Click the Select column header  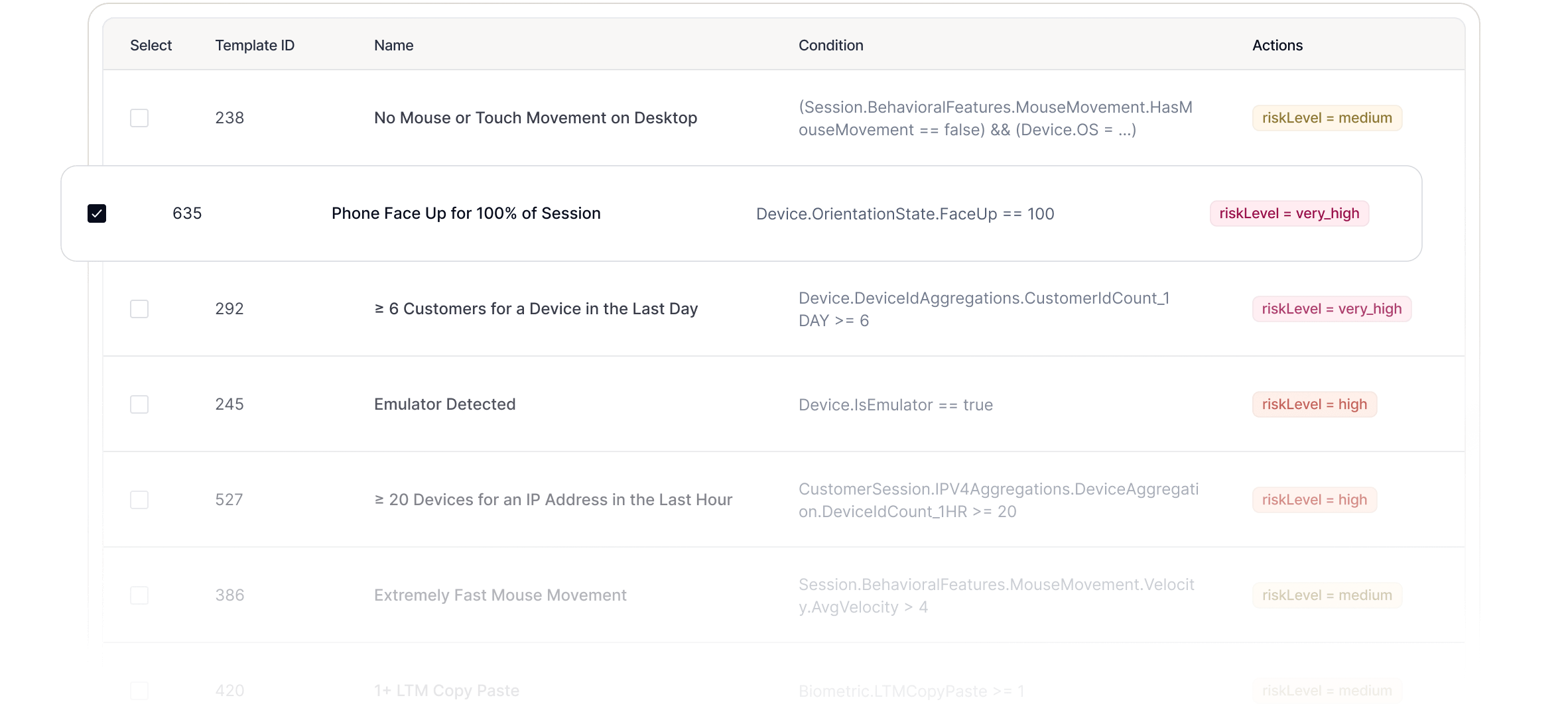tap(151, 45)
